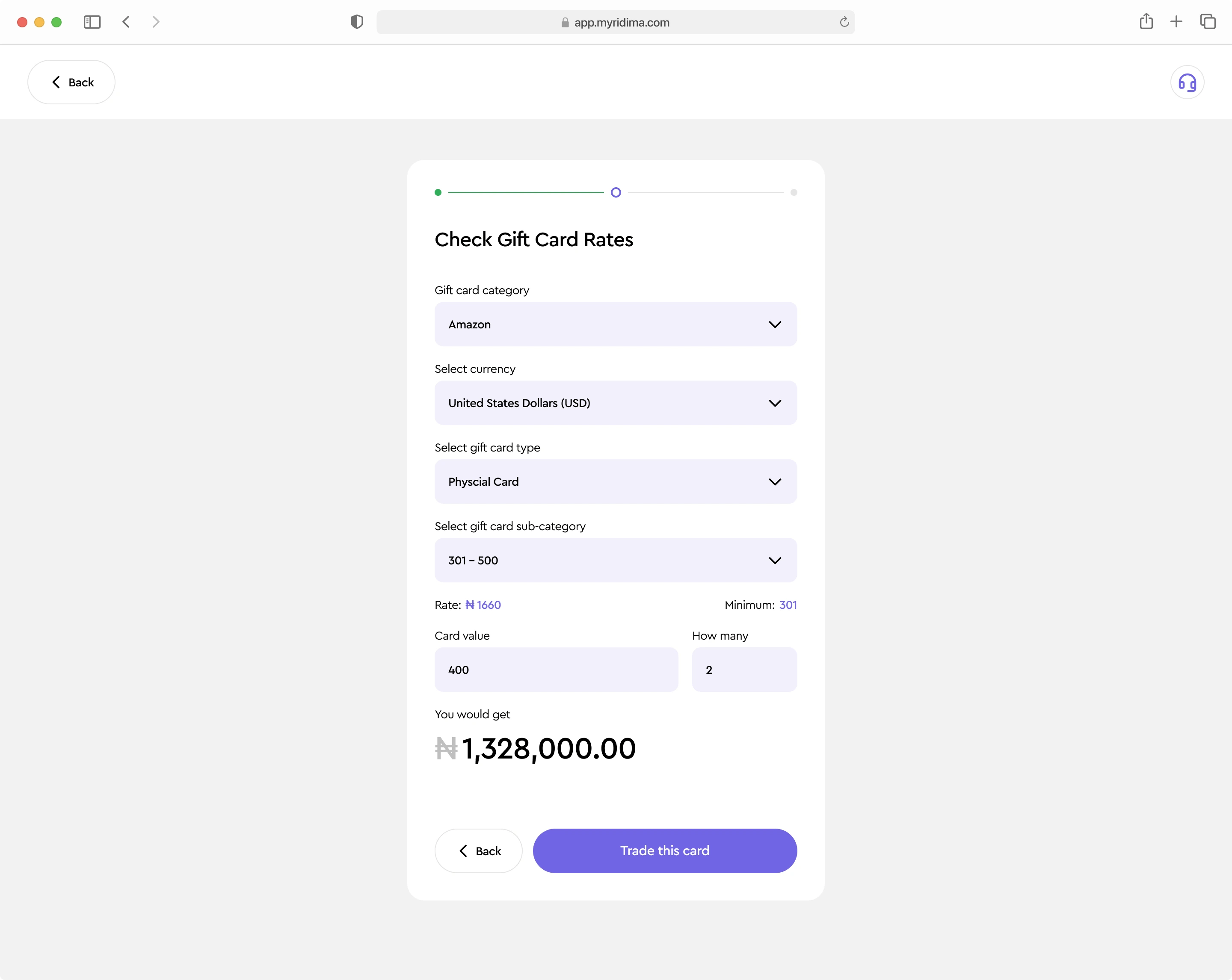1232x980 pixels.
Task: Click the 'You would get' label
Action: 473,714
